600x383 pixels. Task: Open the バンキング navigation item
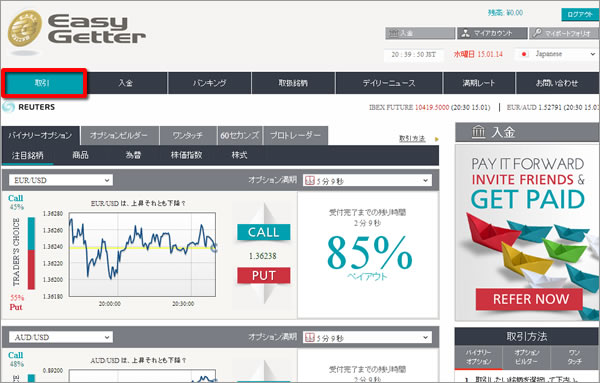(209, 83)
